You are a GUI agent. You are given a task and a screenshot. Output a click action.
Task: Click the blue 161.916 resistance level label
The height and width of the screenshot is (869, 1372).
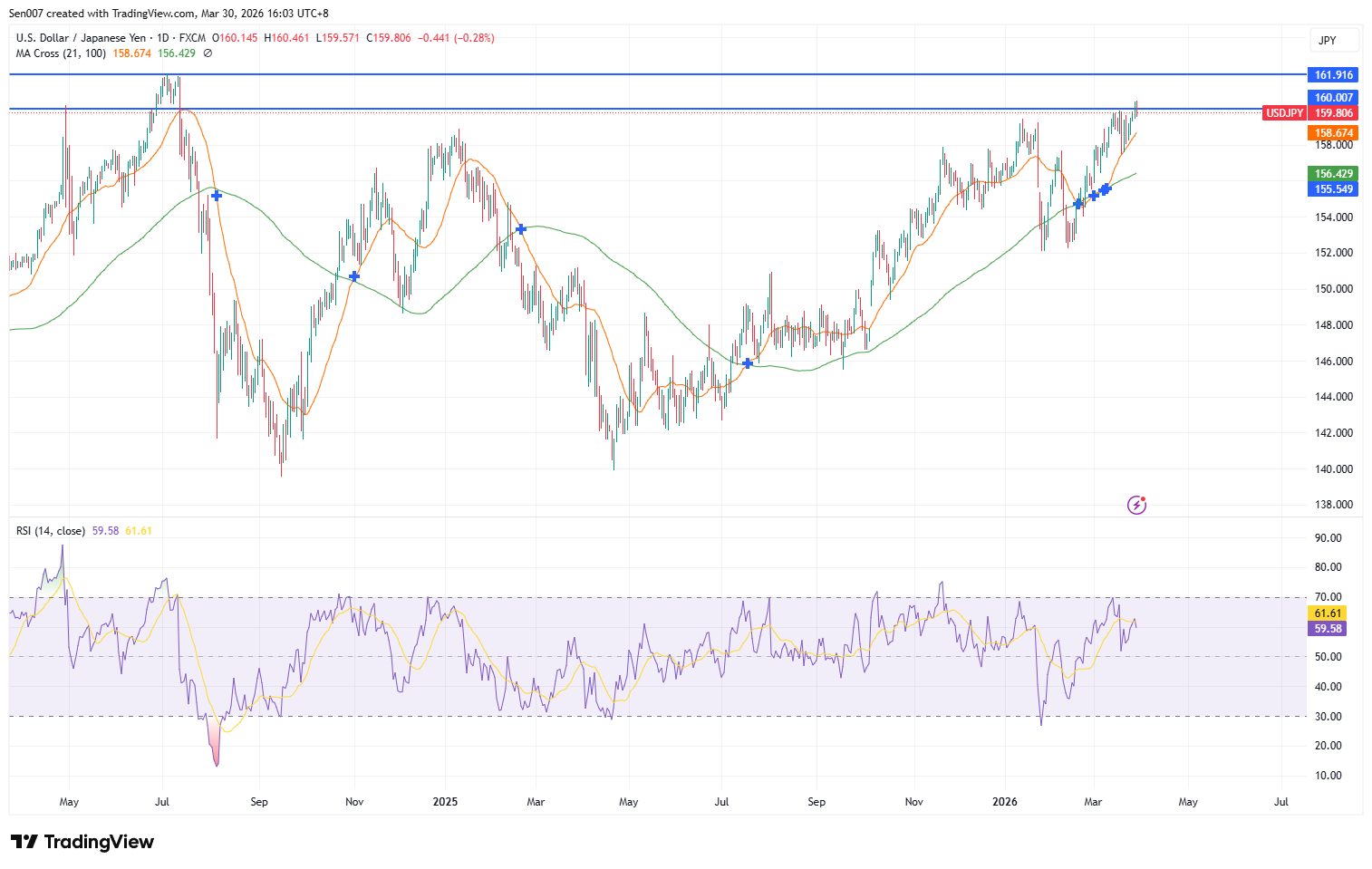(1332, 74)
